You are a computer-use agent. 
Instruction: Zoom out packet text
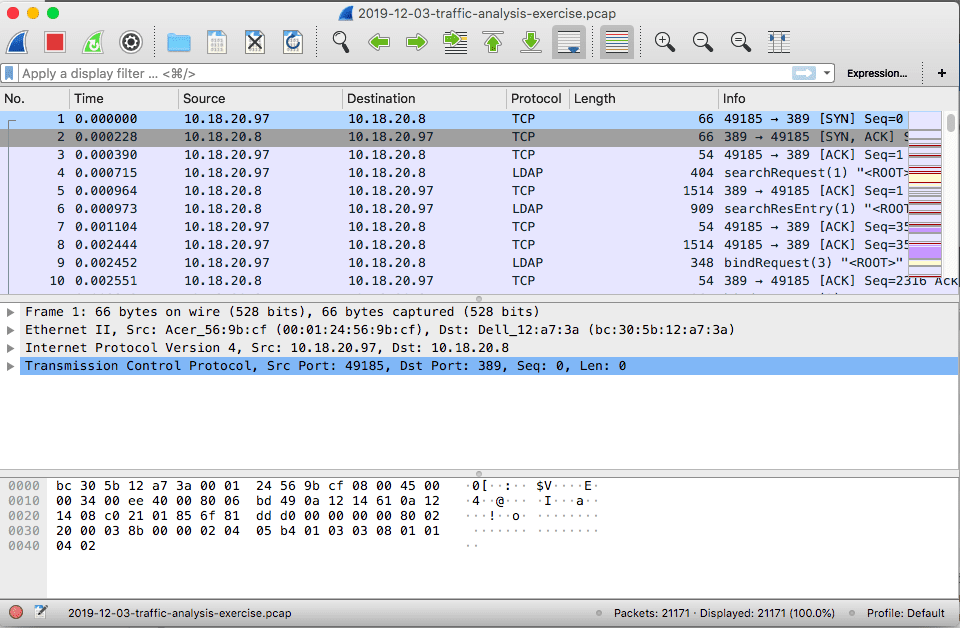point(703,42)
